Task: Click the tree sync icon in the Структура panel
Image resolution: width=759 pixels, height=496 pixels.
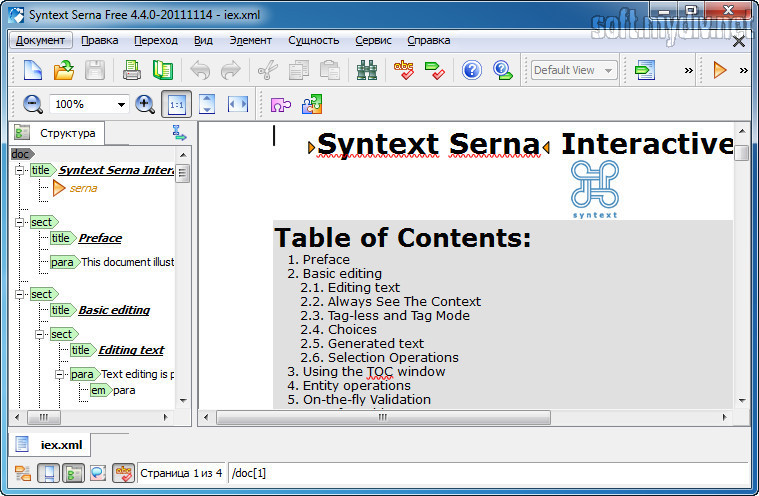Action: (x=179, y=133)
